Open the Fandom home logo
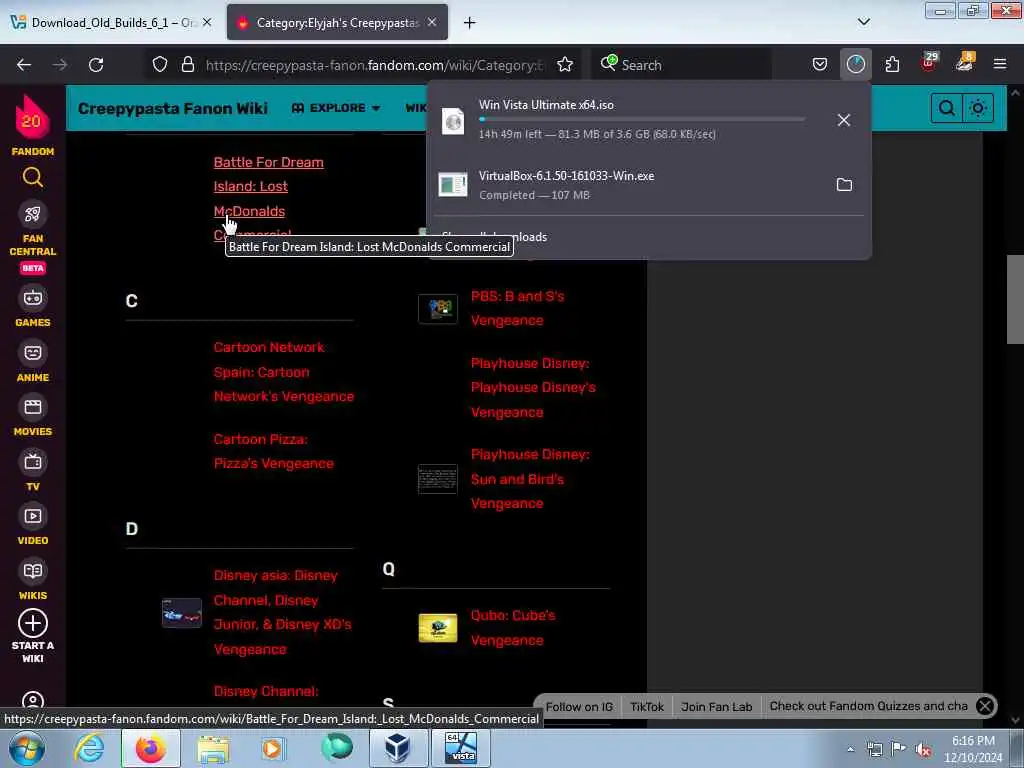The image size is (1024, 768). point(32,125)
